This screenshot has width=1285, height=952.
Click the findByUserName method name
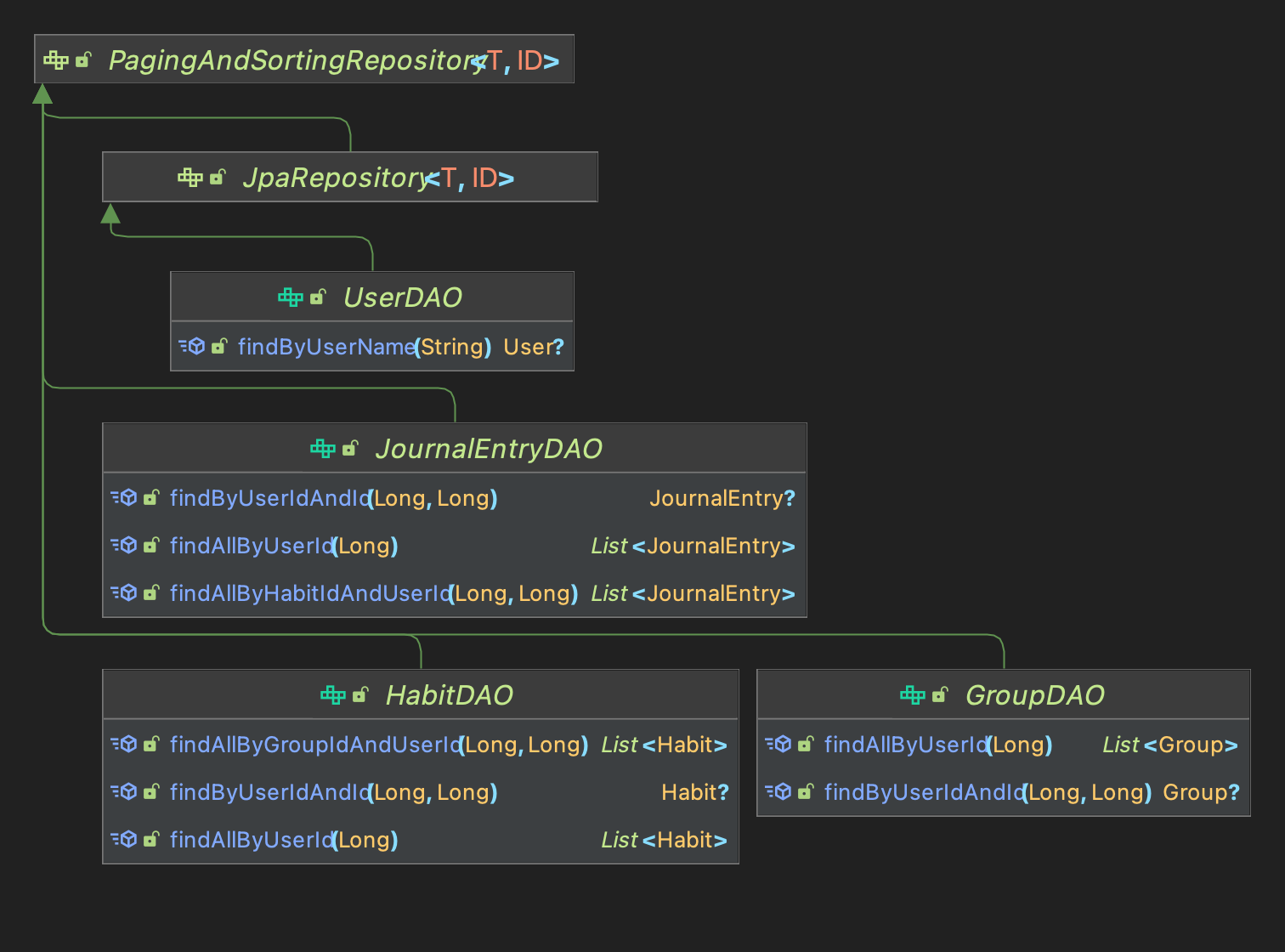tap(326, 347)
